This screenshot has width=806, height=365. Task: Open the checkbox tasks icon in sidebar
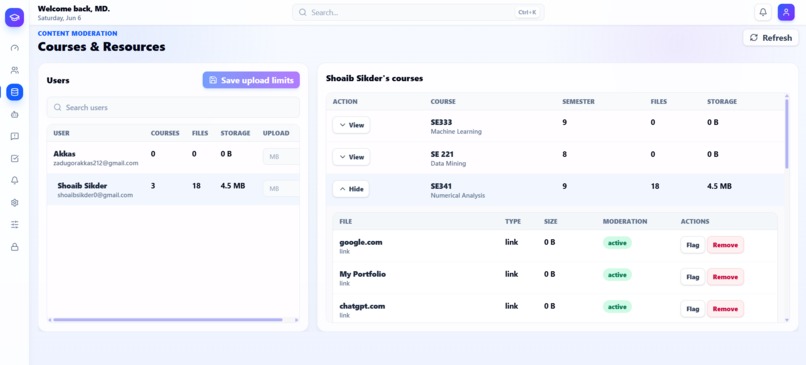point(14,158)
